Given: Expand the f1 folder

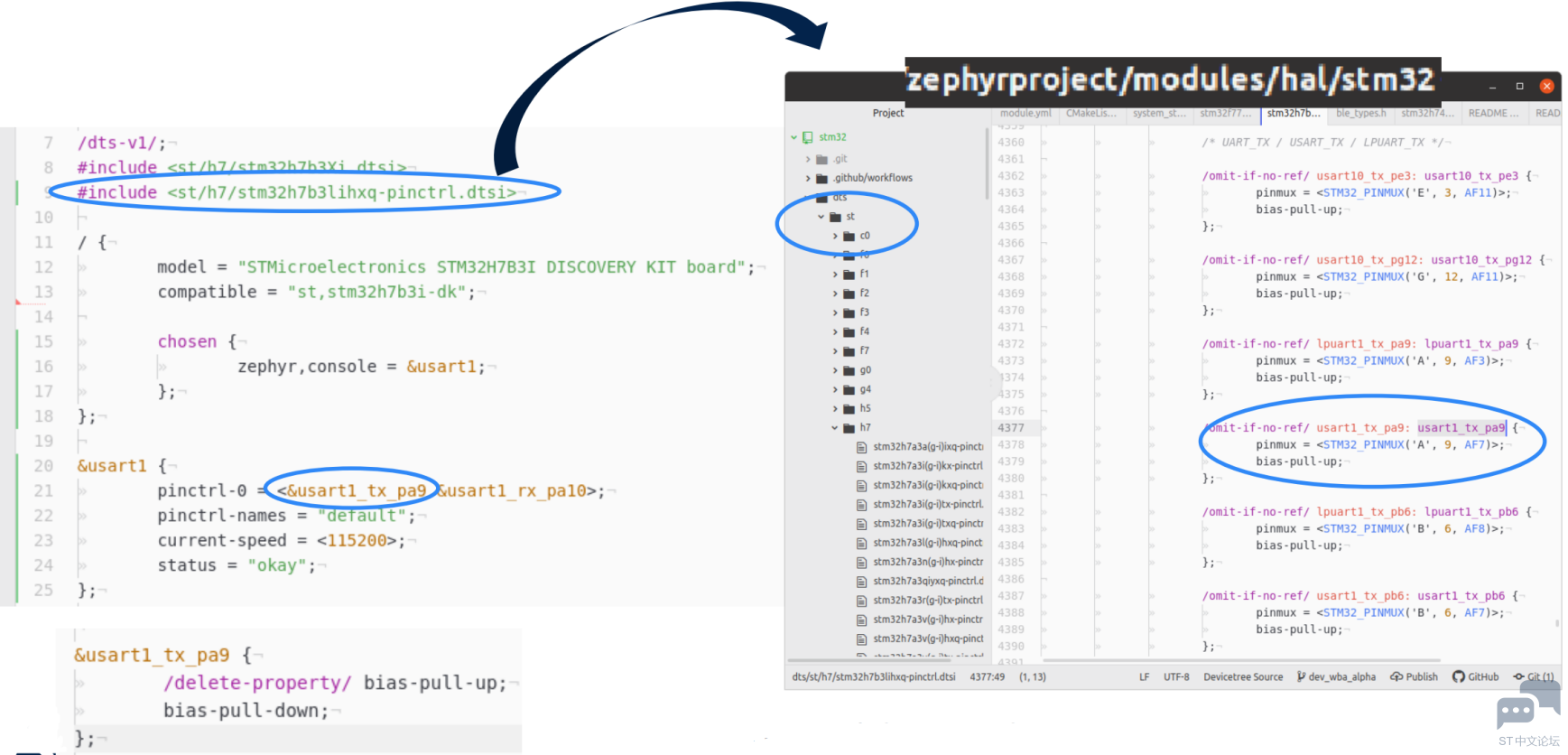Looking at the screenshot, I should (835, 274).
